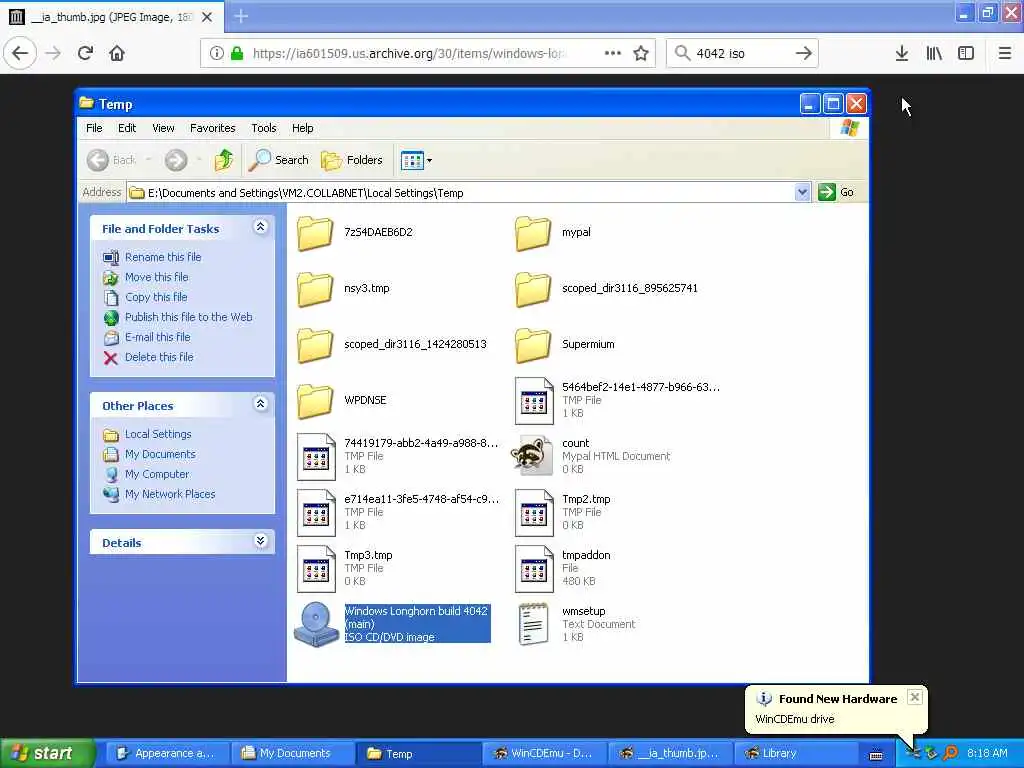Open the File menu
1024x768 pixels.
(x=94, y=128)
